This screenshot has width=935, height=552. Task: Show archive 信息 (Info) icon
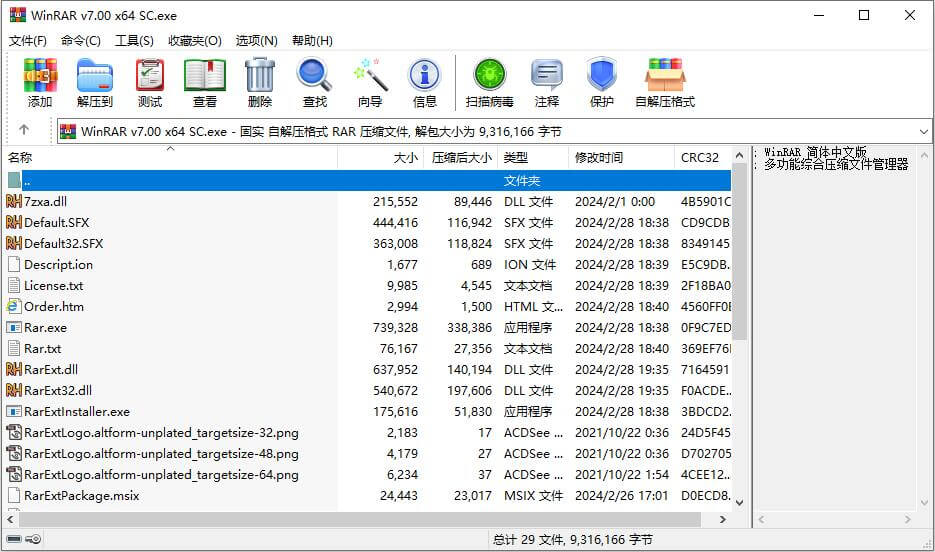[x=425, y=75]
